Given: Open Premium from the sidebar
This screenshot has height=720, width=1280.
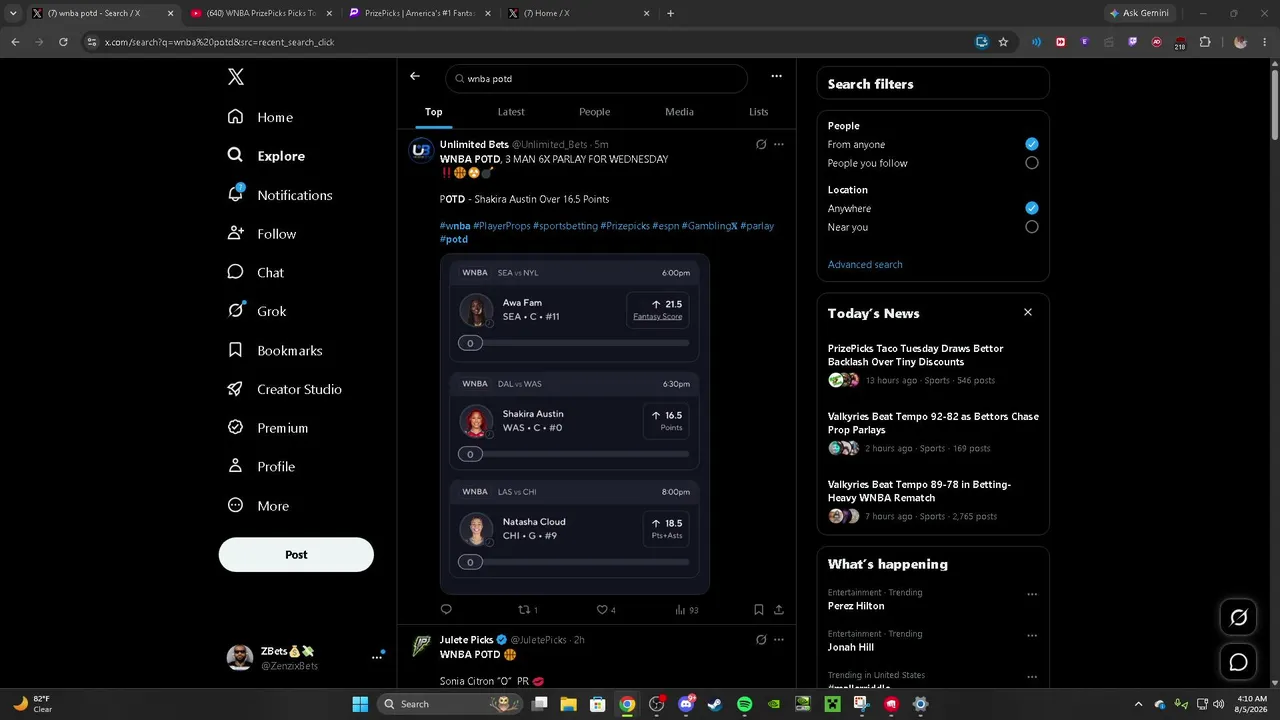Looking at the screenshot, I should [268, 428].
